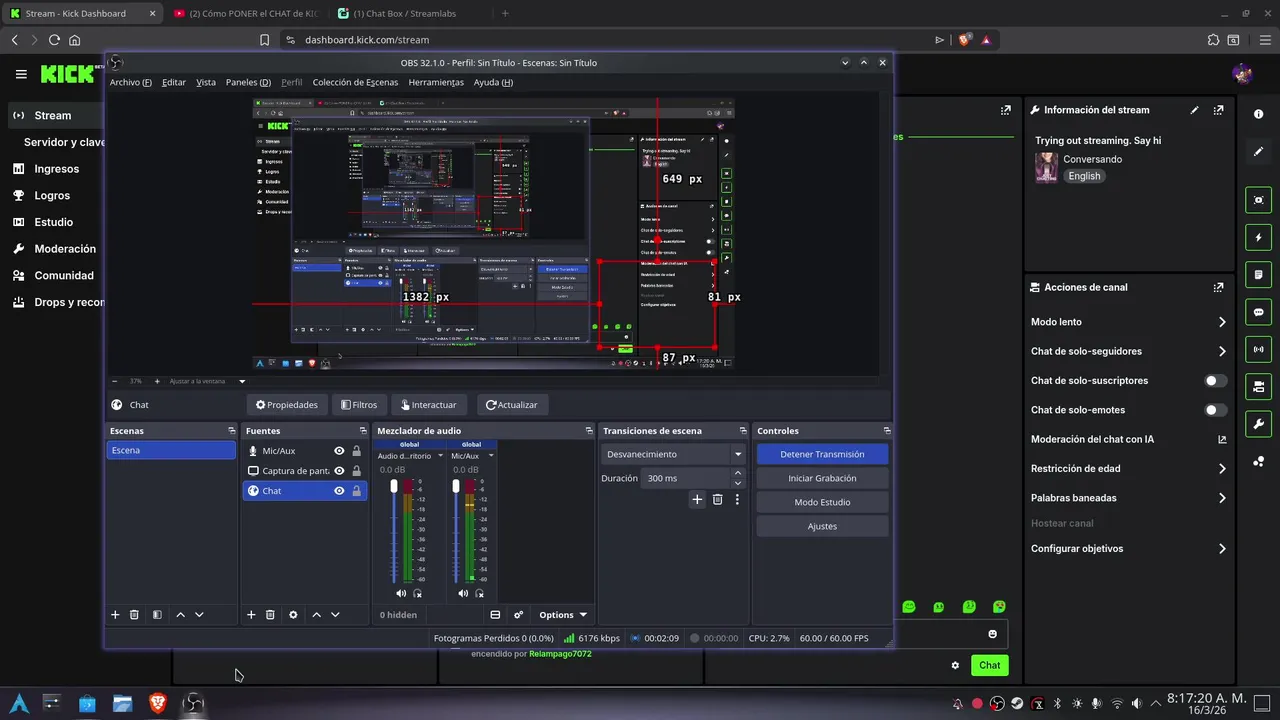
Task: Open the Archivo menu in OBS
Action: tap(131, 82)
